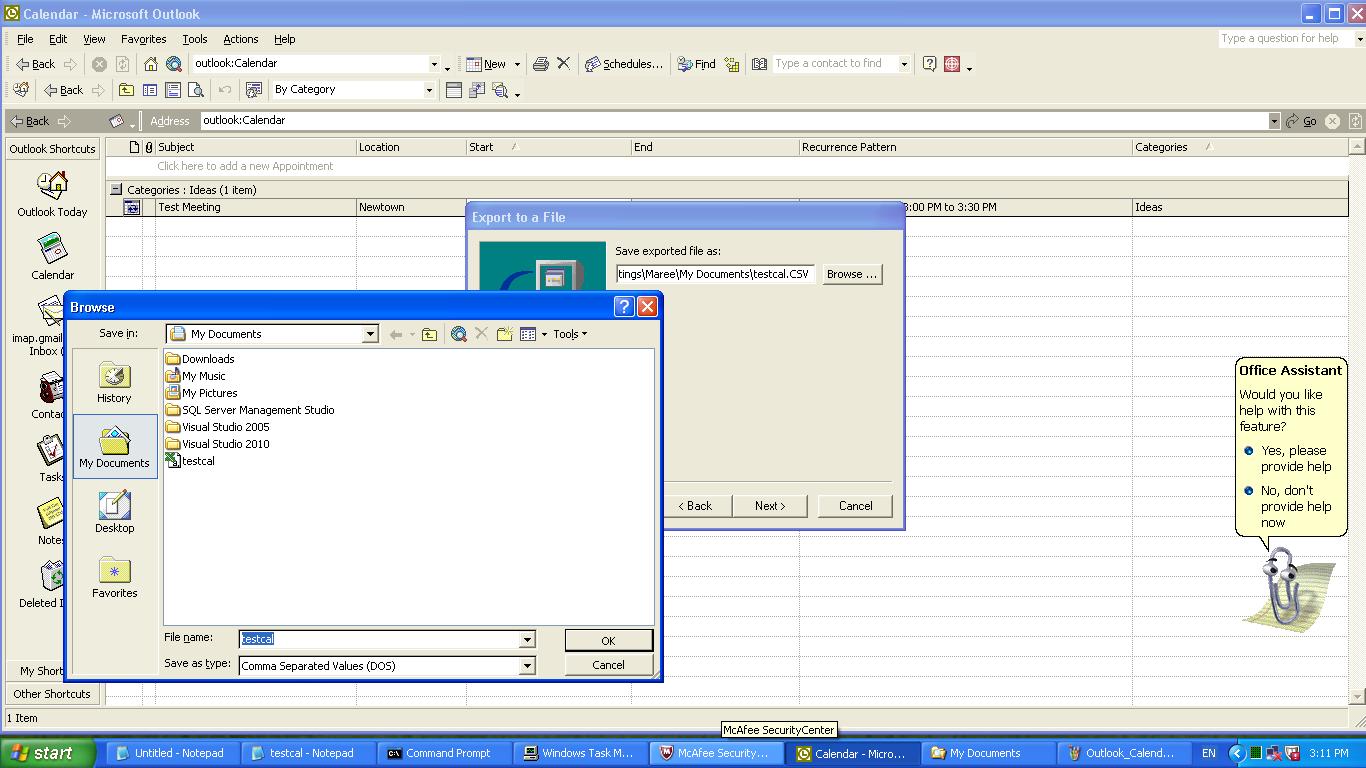Collapse the Categories: Ideas group

(116, 189)
